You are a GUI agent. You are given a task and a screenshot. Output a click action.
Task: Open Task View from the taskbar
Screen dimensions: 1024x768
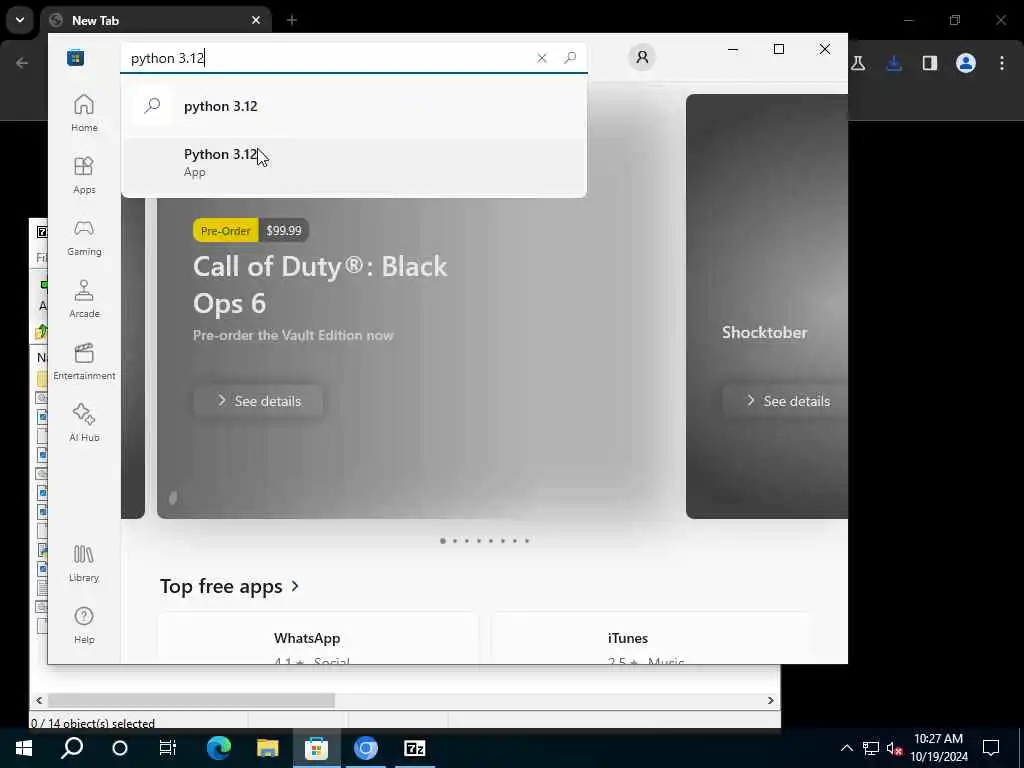(168, 748)
